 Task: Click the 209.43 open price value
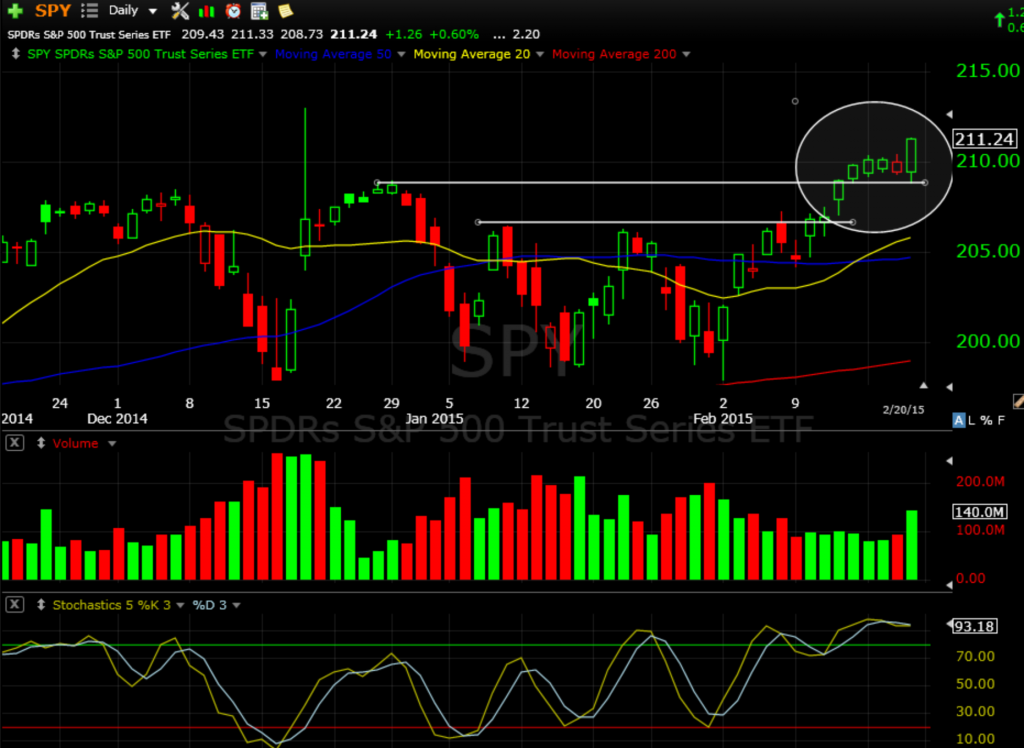(202, 35)
